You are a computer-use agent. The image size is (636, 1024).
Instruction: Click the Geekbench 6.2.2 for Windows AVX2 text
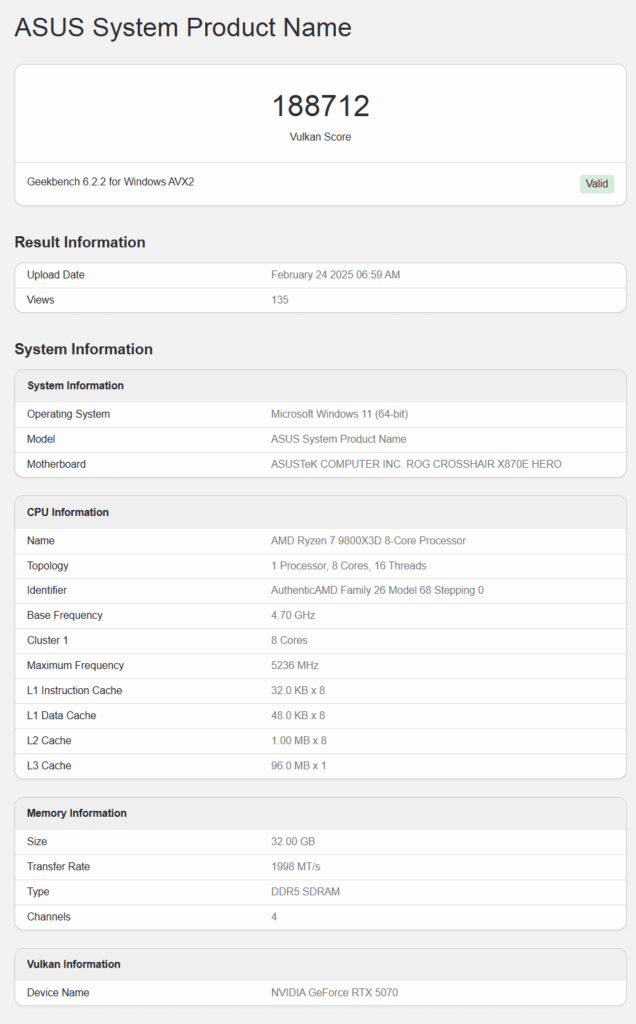(x=110, y=182)
